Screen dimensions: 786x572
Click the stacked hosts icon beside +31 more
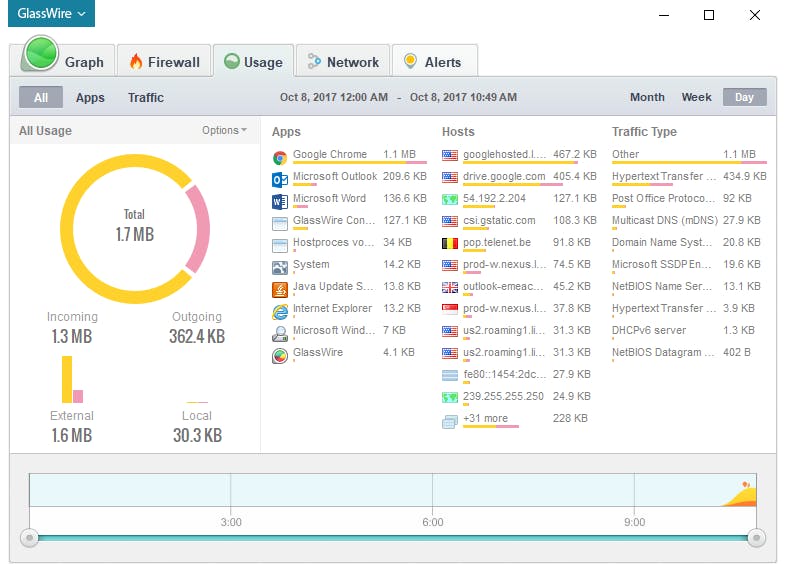(450, 422)
